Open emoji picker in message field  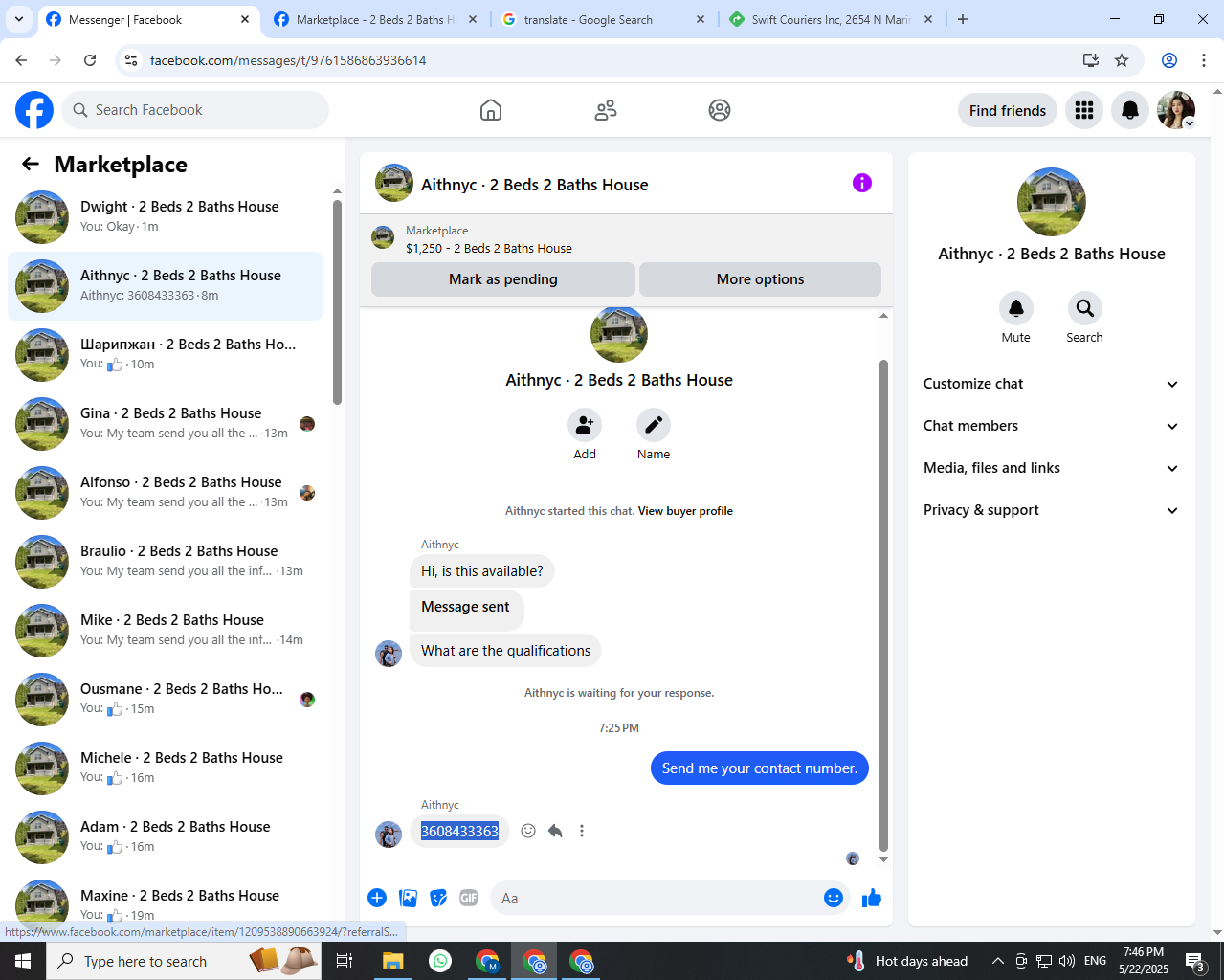point(834,898)
